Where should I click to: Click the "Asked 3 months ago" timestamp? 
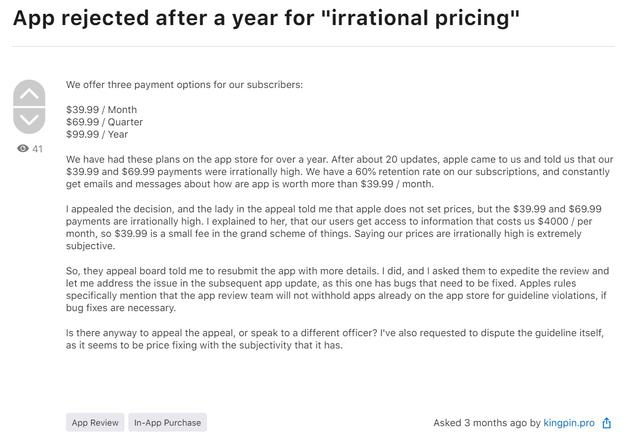tap(478, 423)
